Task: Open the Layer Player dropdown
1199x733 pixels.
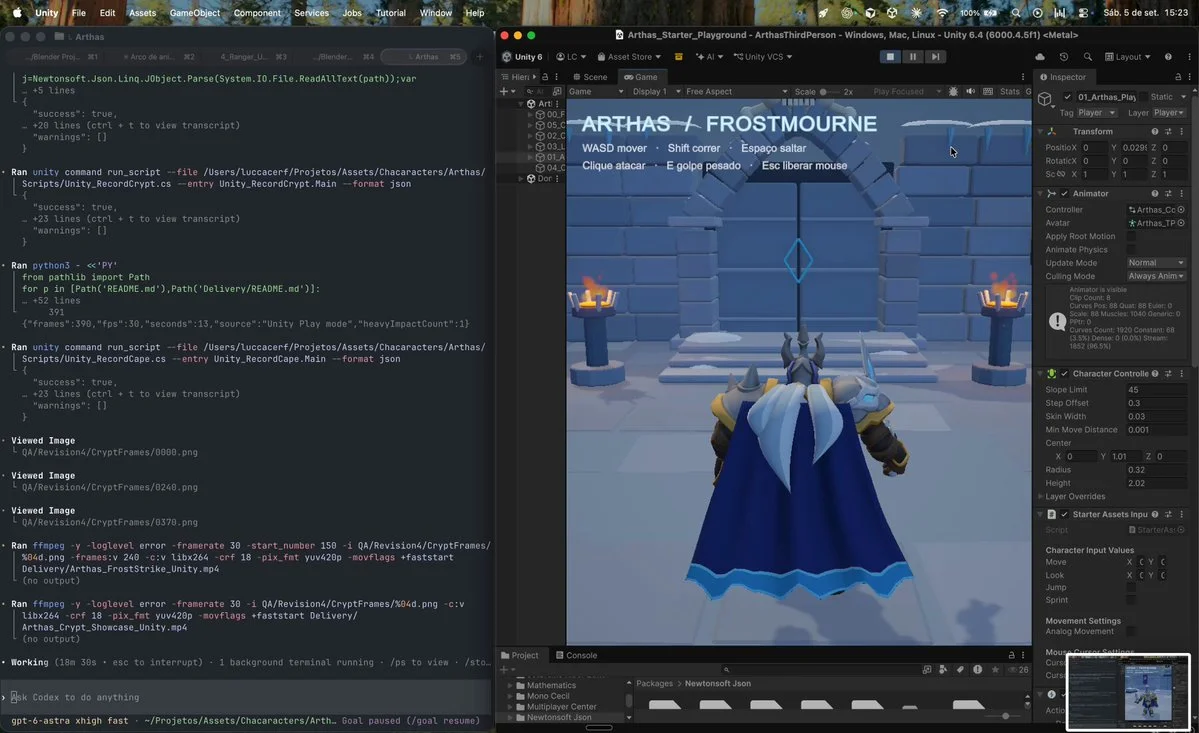Action: [1169, 112]
